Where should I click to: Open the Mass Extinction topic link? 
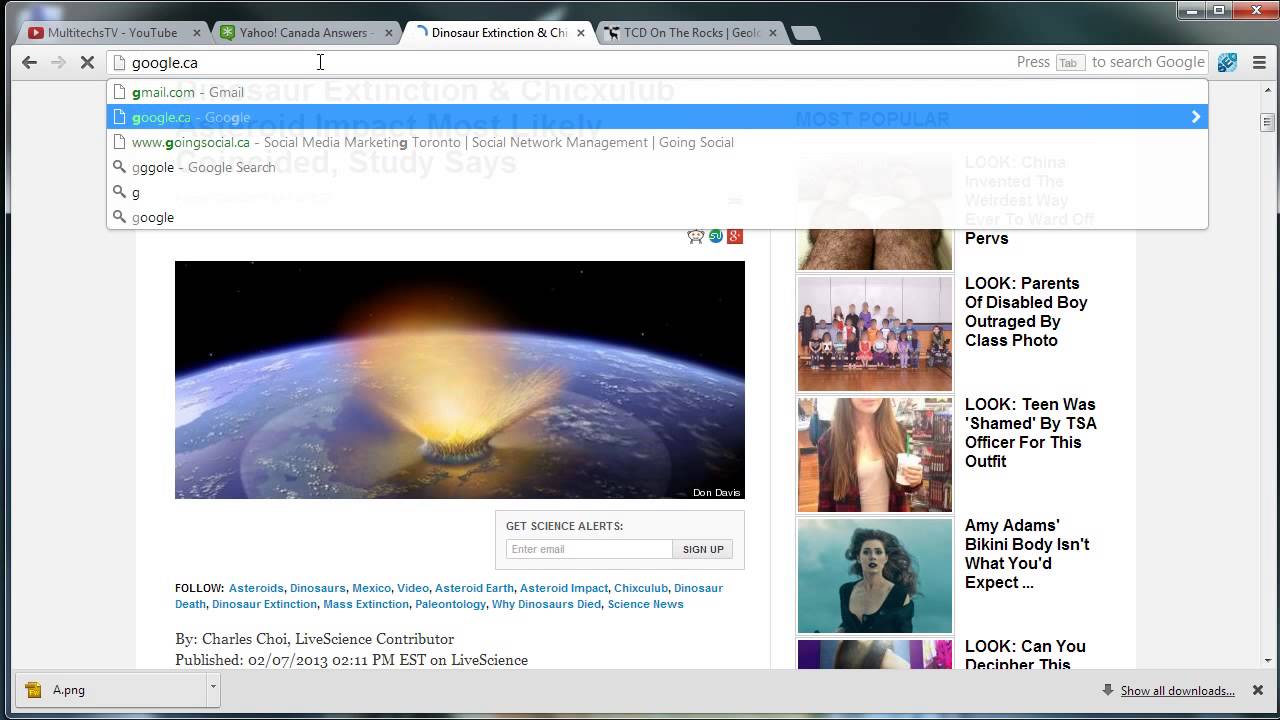(366, 604)
